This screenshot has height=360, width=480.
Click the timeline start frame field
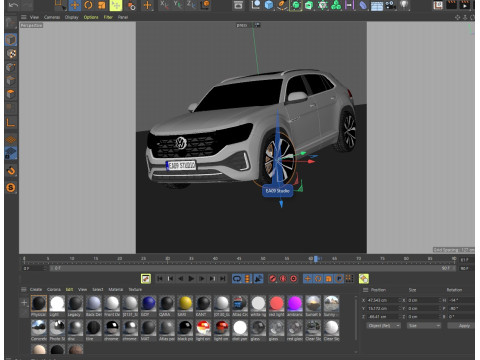tap(34, 268)
